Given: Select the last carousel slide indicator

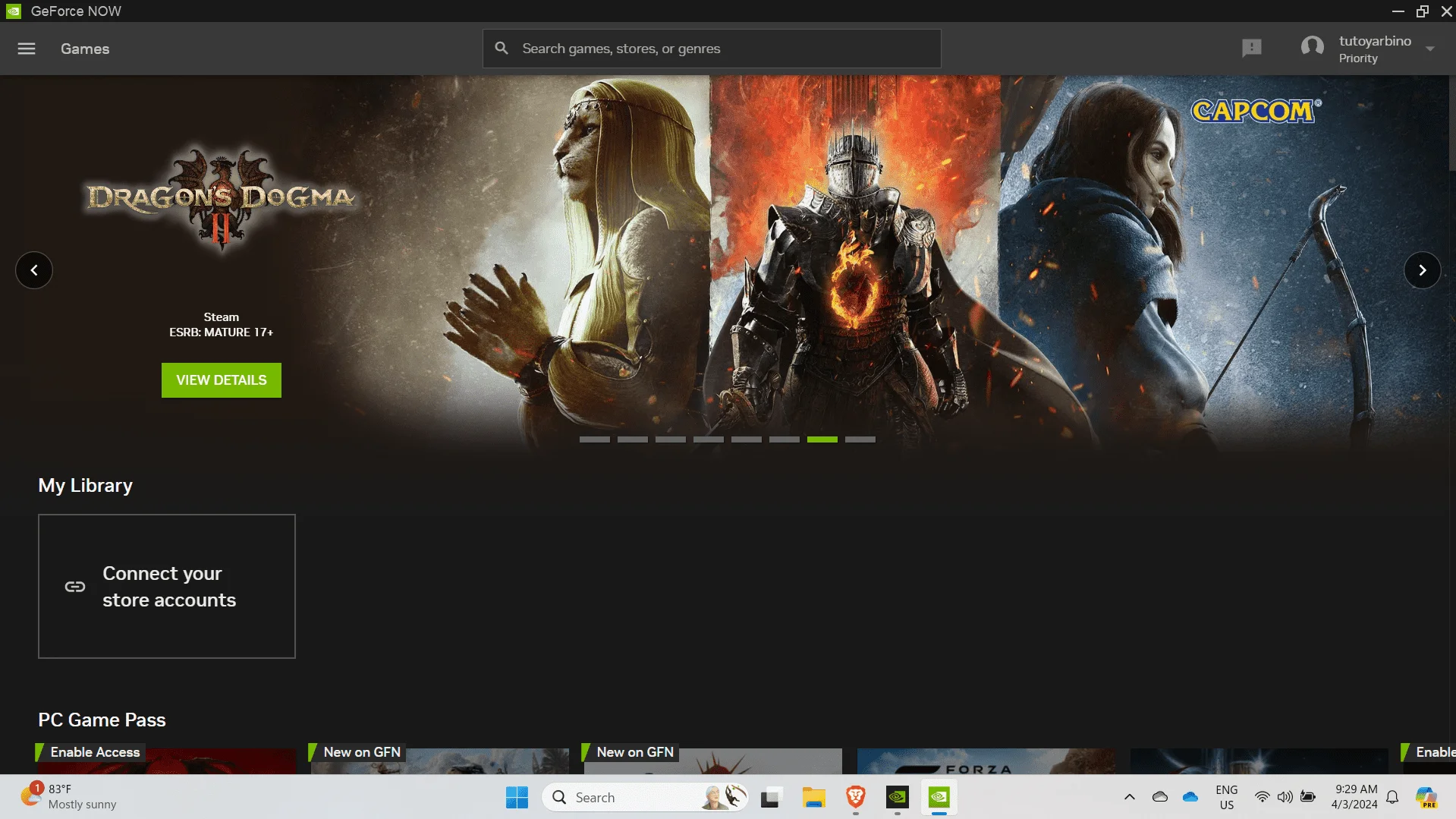Looking at the screenshot, I should (860, 439).
